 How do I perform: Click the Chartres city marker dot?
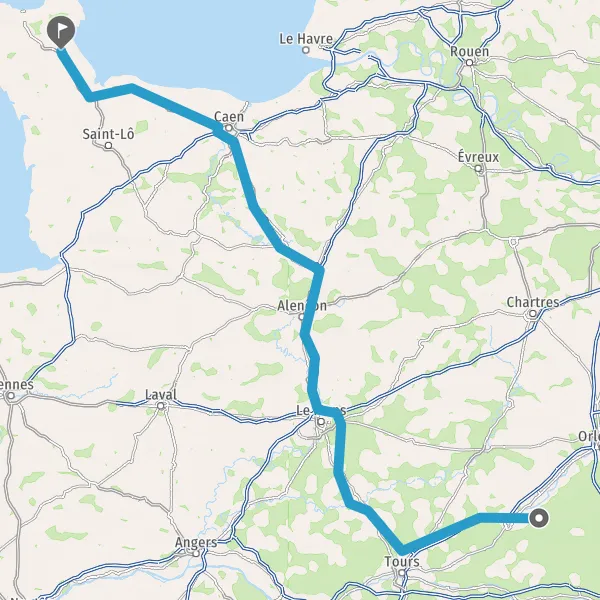(533, 314)
